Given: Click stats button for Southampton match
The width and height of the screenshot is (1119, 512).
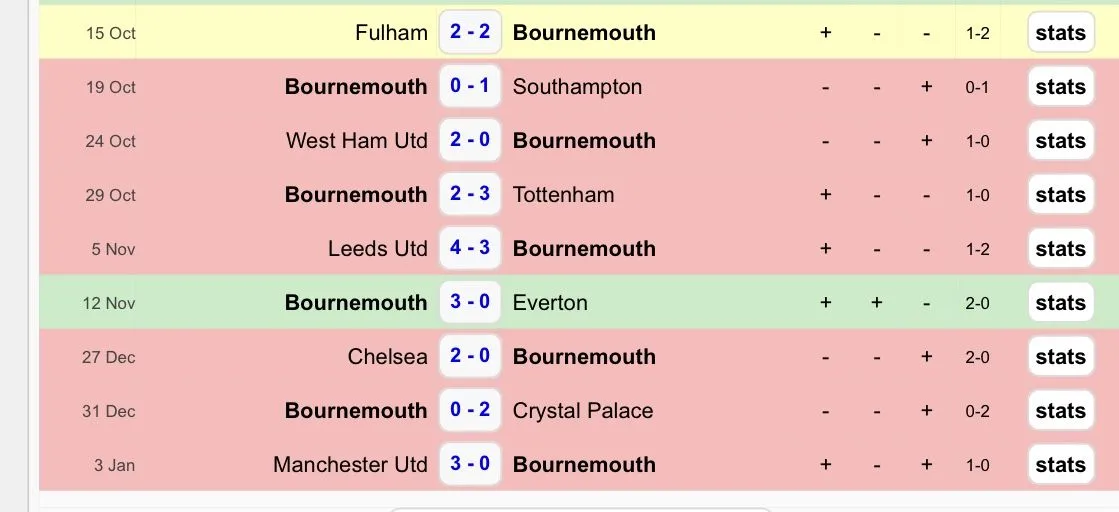Looking at the screenshot, I should 1060,87.
